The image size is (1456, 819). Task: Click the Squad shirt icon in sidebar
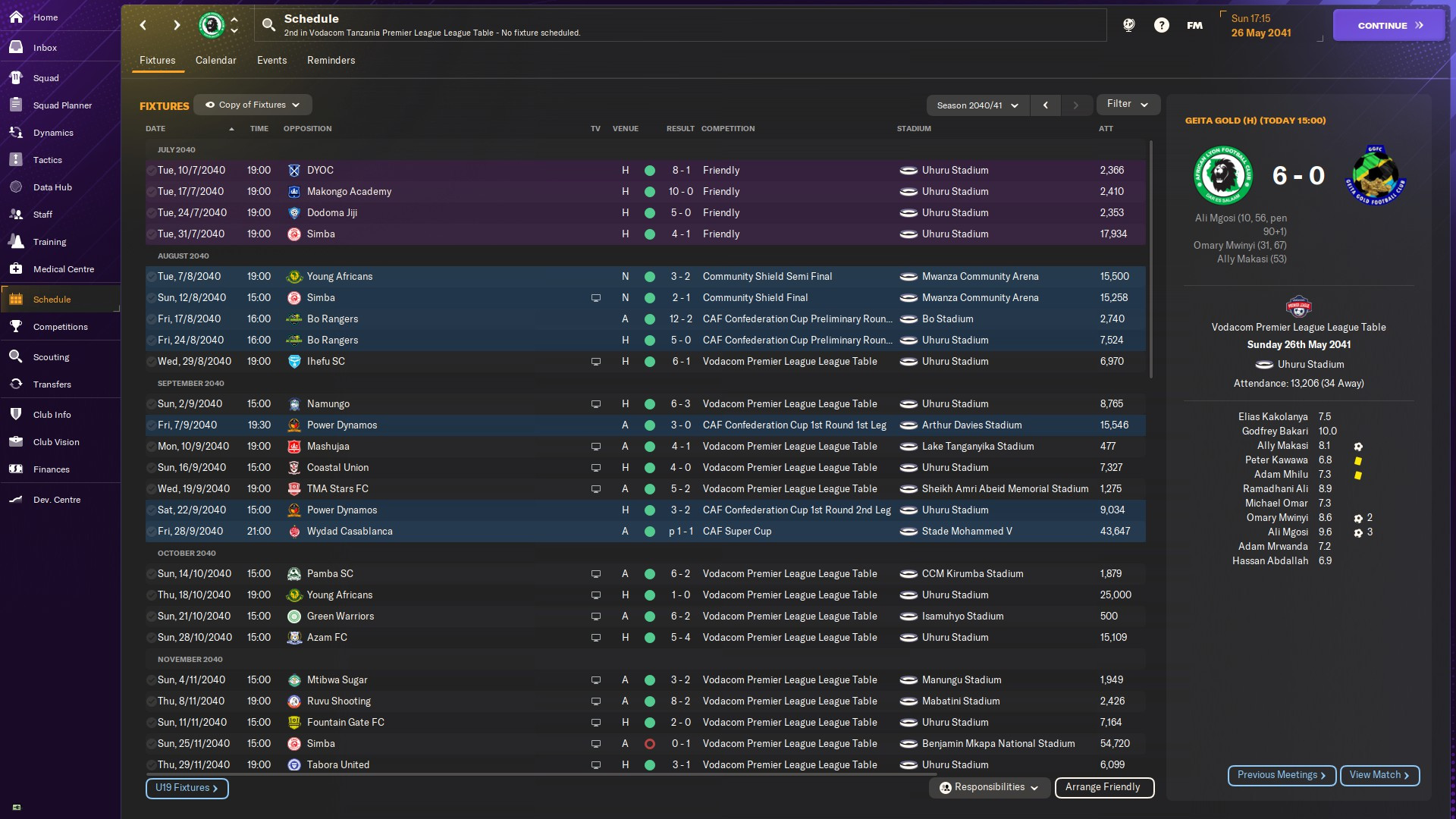(16, 77)
